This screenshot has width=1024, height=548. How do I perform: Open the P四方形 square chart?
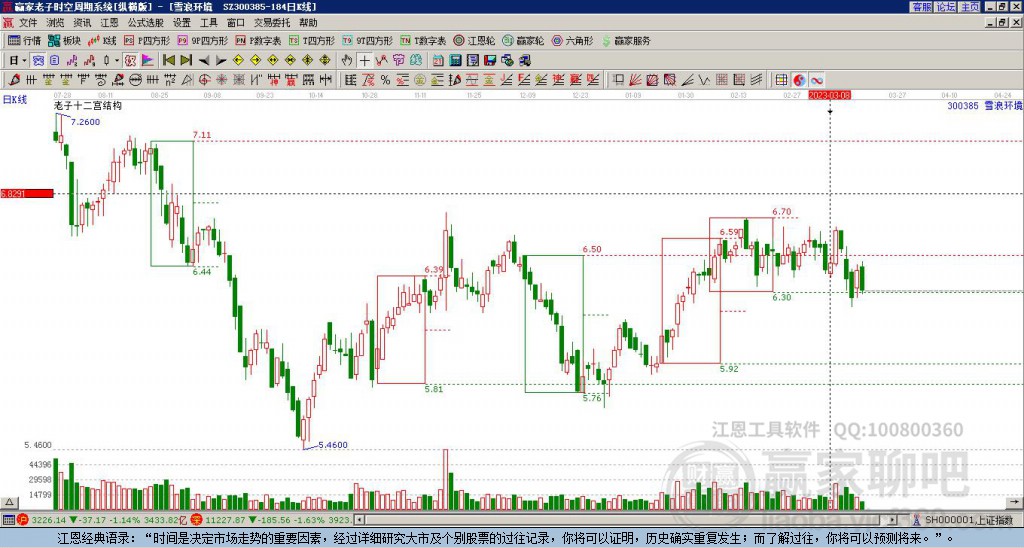tap(147, 40)
